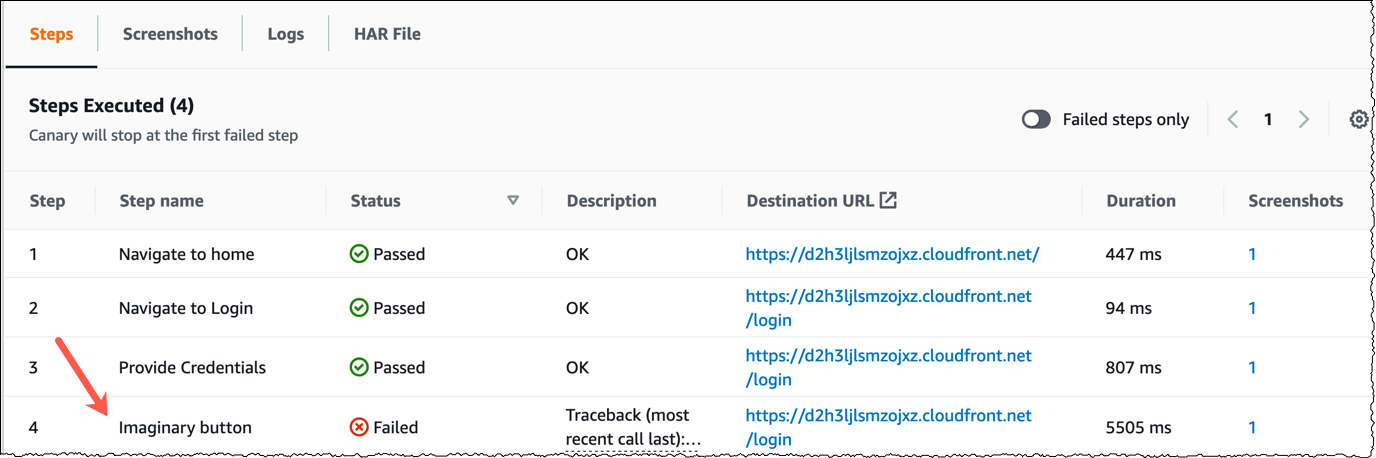This screenshot has width=1376, height=458.
Task: Open the login URL link for Provide Credentials step
Action: coord(889,367)
